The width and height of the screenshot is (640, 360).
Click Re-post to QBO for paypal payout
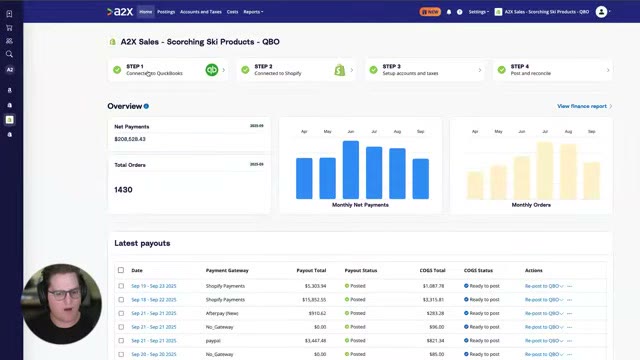542,340
